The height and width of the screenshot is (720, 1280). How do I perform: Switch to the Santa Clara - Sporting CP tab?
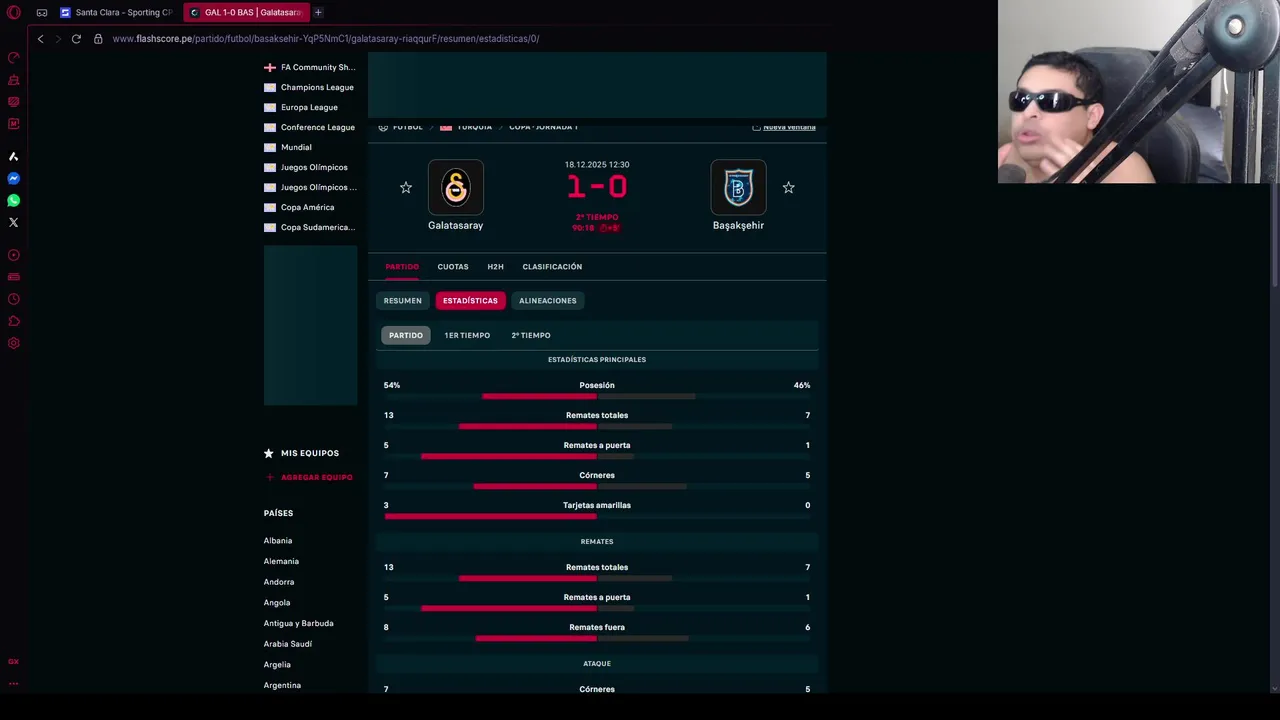pyautogui.click(x=117, y=12)
